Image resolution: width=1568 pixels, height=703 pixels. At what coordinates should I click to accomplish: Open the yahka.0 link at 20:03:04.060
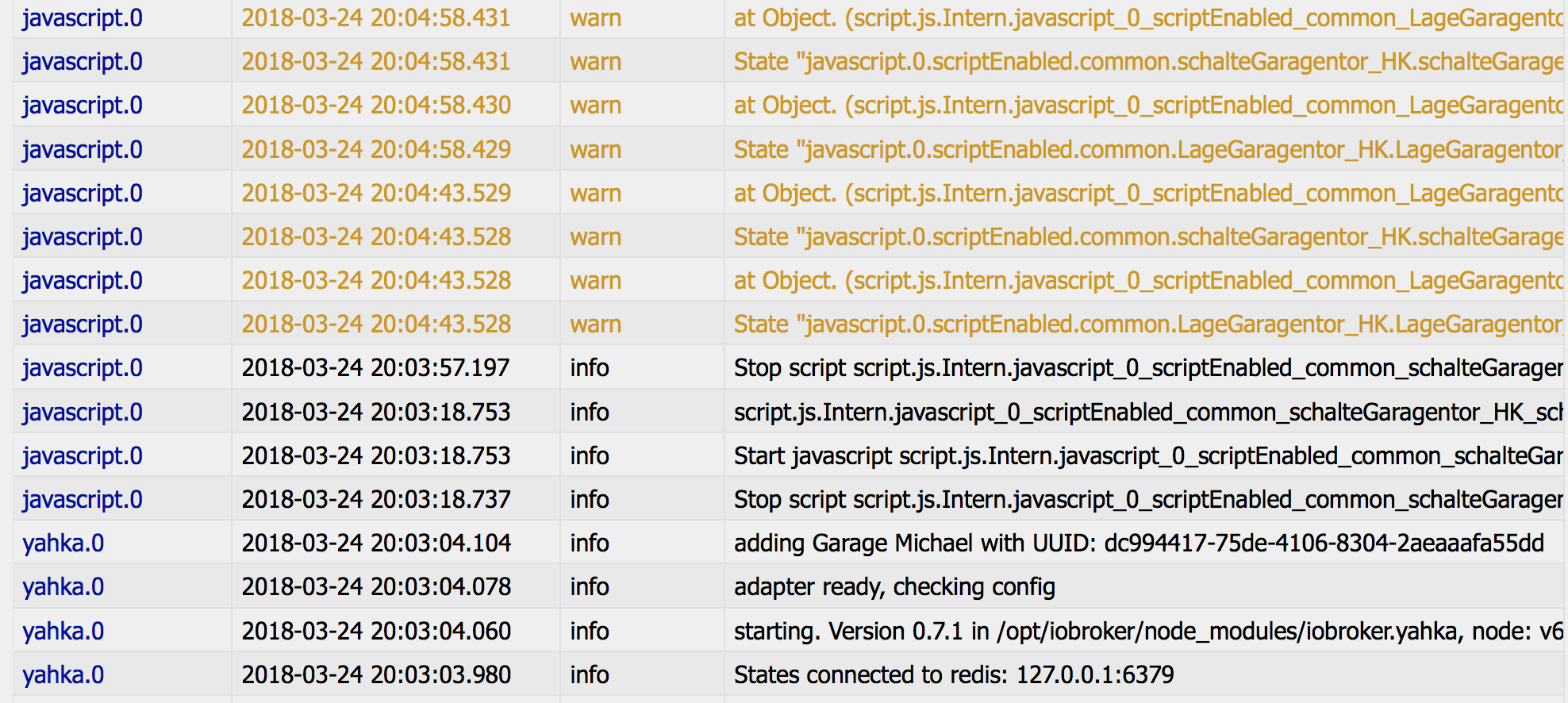point(63,632)
